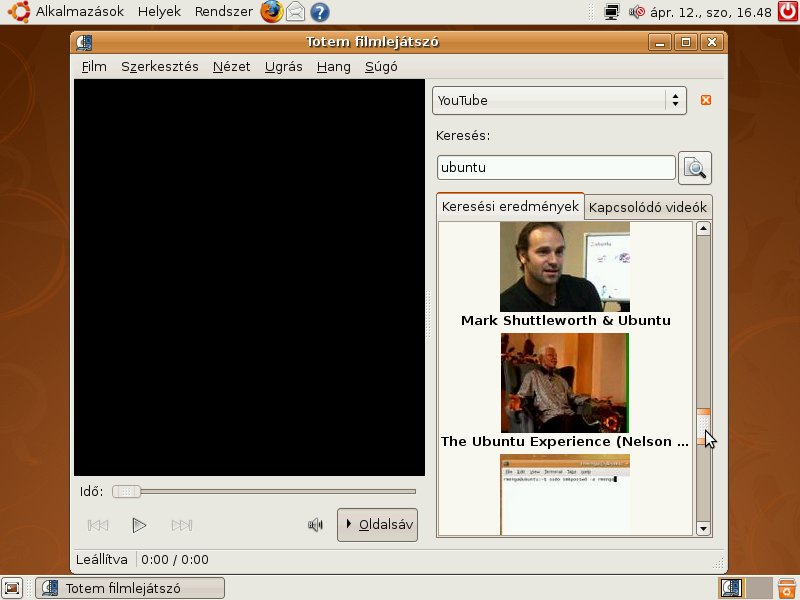Select the Keresési eredmények tab

click(510, 206)
